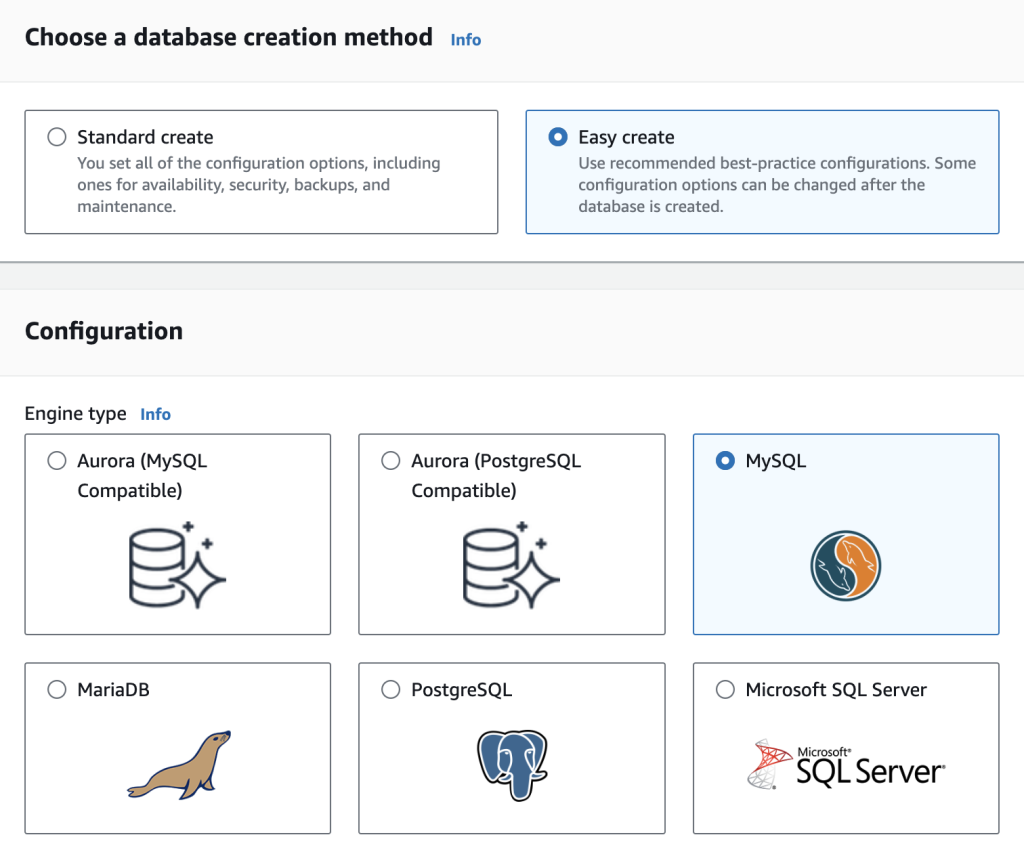Open the Engine type Info link

(x=155, y=413)
